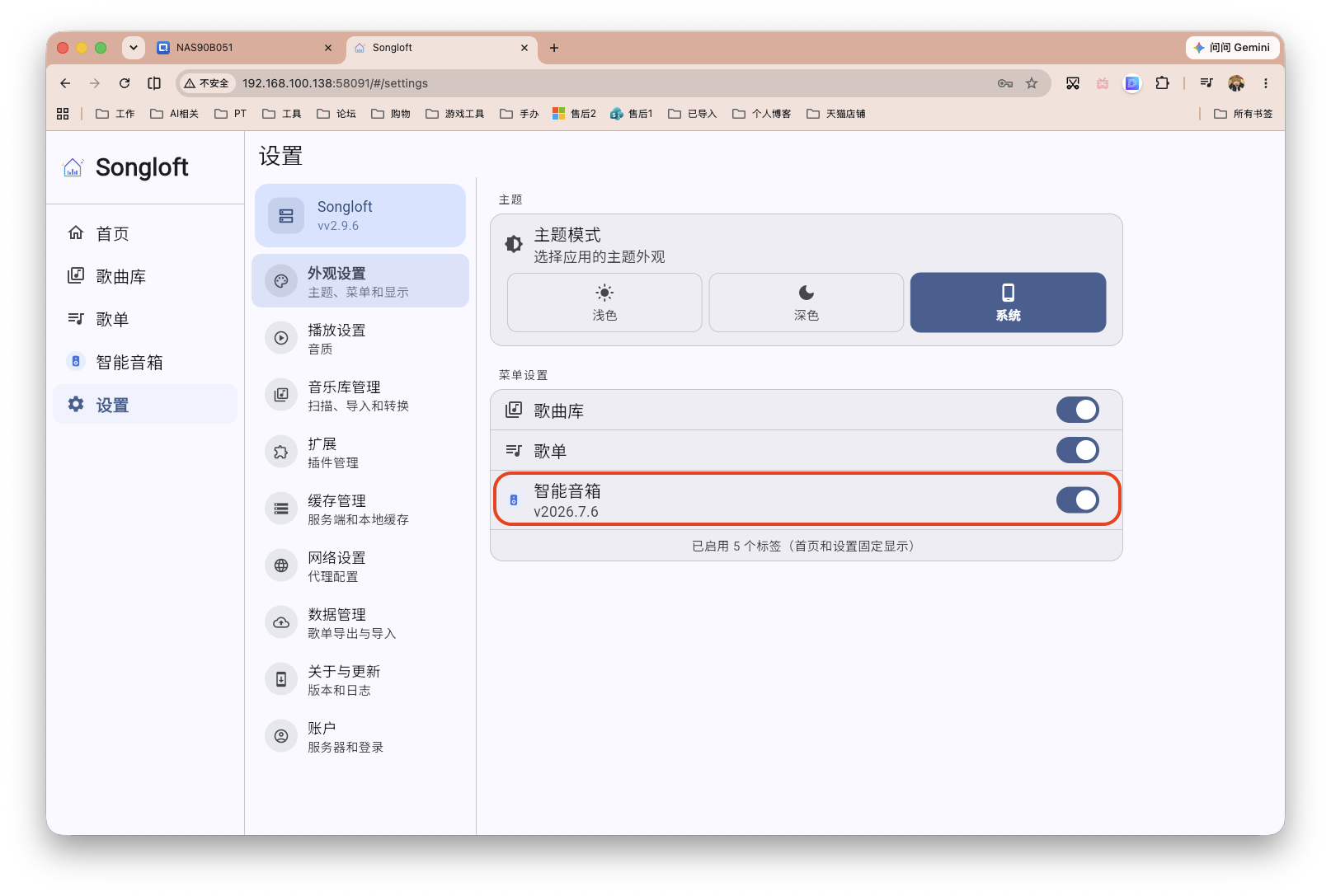Select 设置 in the left sidebar
Viewport: 1331px width, 896px height.
[x=145, y=405]
